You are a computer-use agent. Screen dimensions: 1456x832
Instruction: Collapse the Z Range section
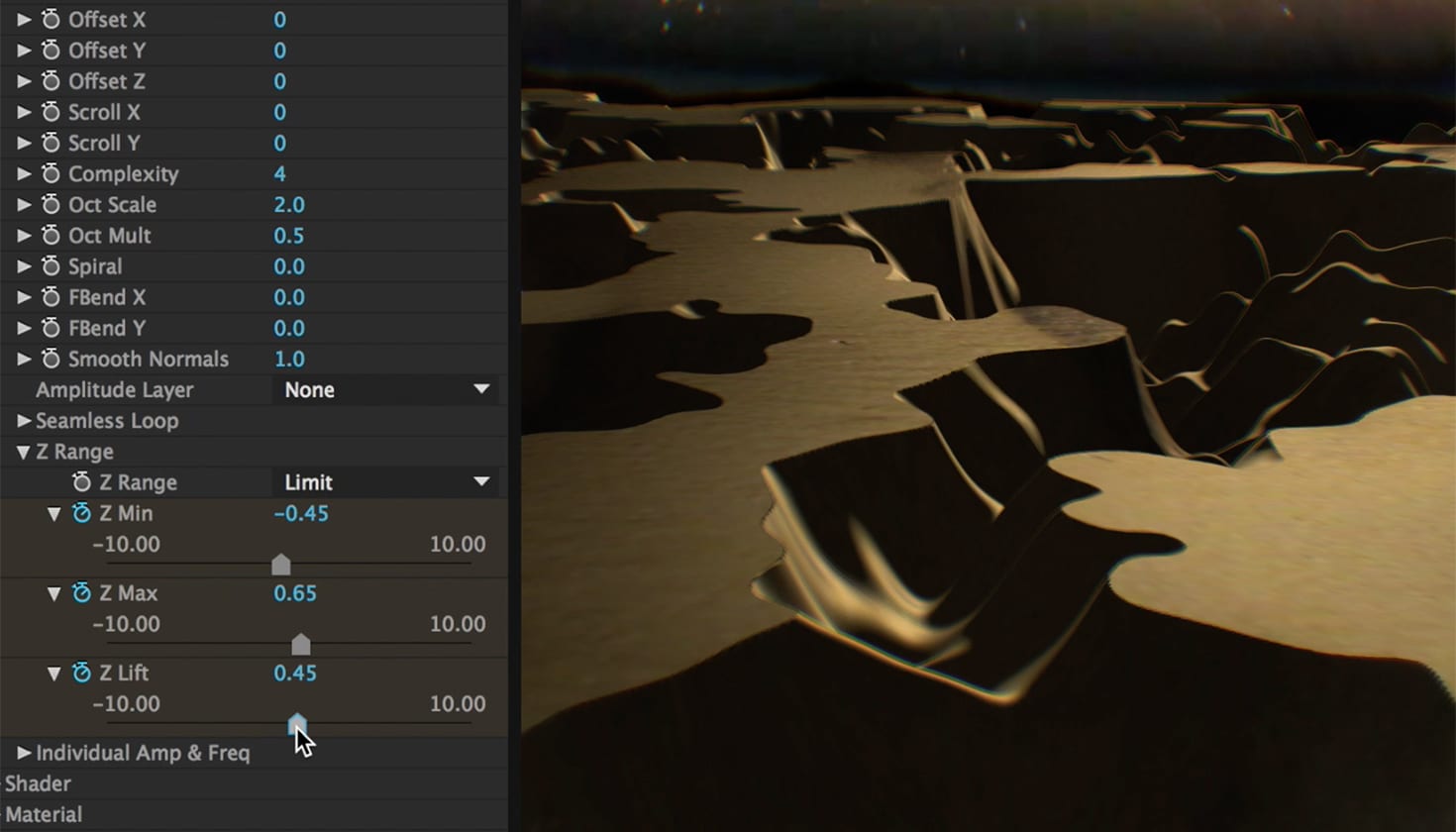tap(23, 452)
